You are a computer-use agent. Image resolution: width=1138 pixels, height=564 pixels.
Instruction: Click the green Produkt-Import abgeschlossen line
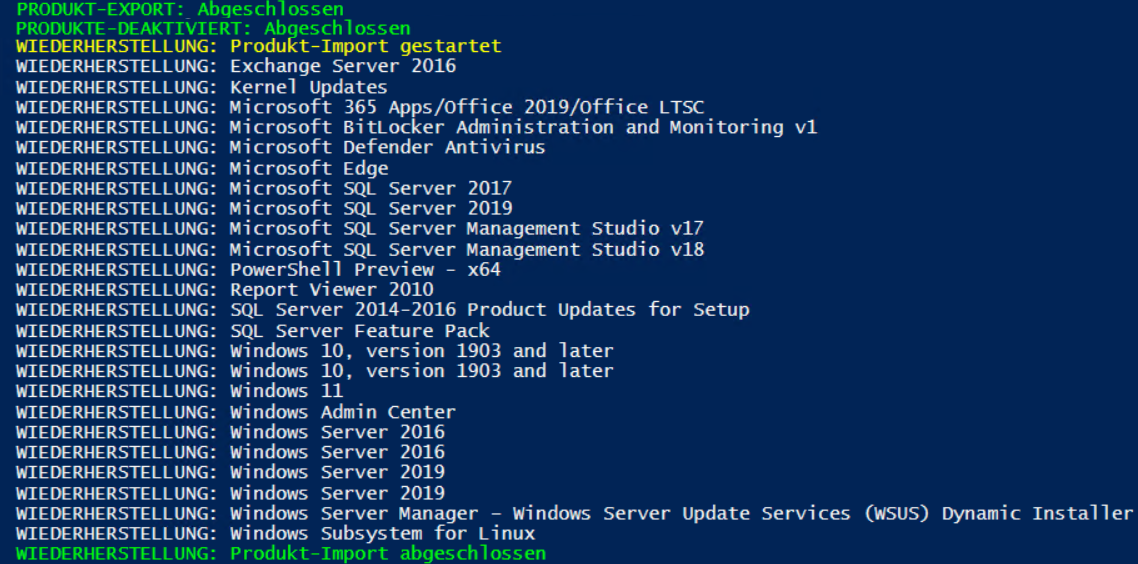pyautogui.click(x=281, y=553)
